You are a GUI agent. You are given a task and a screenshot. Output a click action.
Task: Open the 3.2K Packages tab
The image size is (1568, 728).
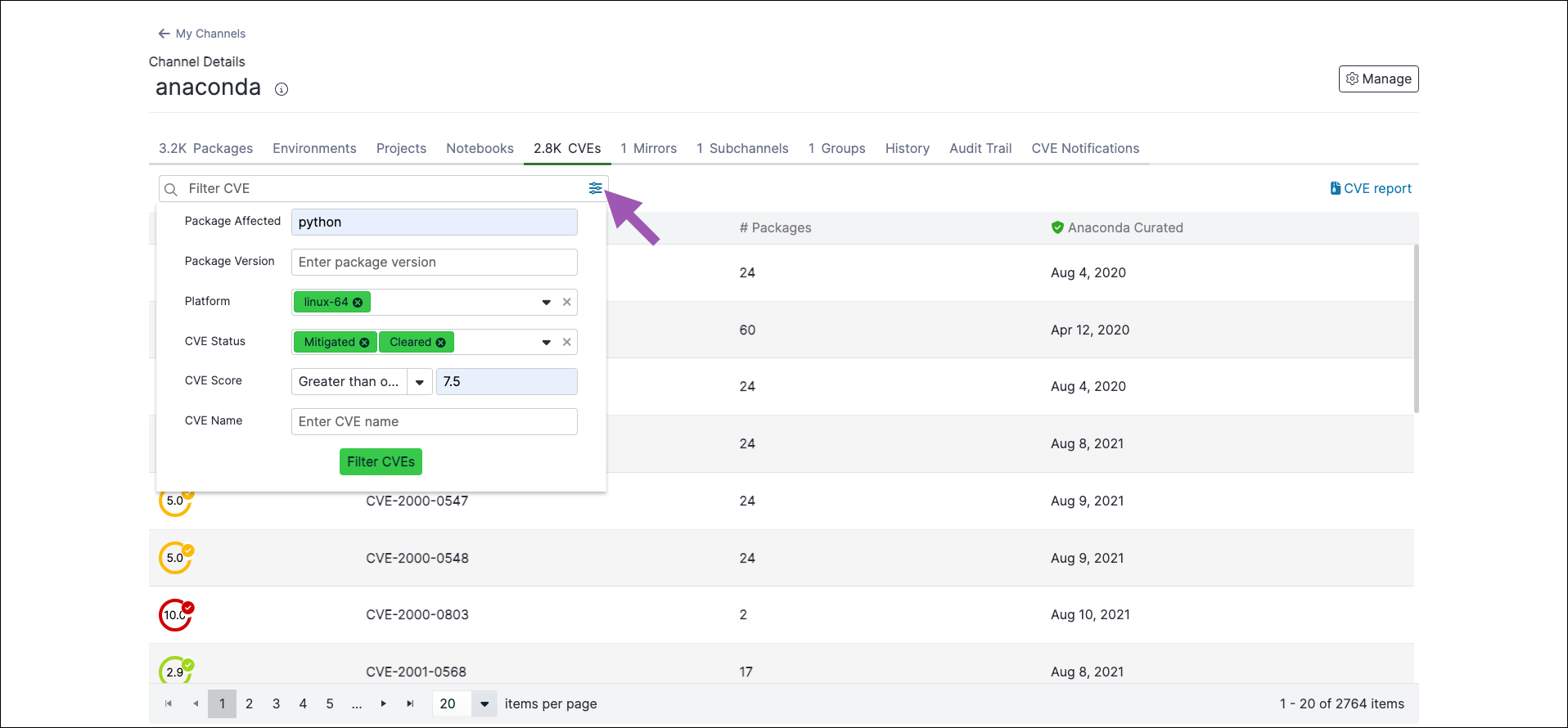coord(205,148)
